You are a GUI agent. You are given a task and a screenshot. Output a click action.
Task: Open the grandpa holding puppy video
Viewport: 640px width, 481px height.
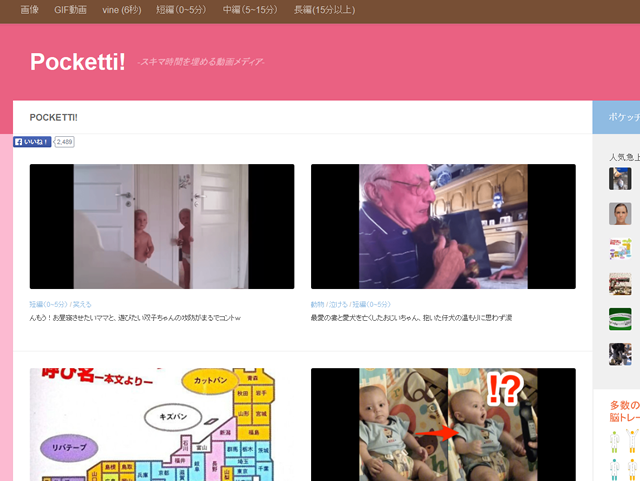443,227
